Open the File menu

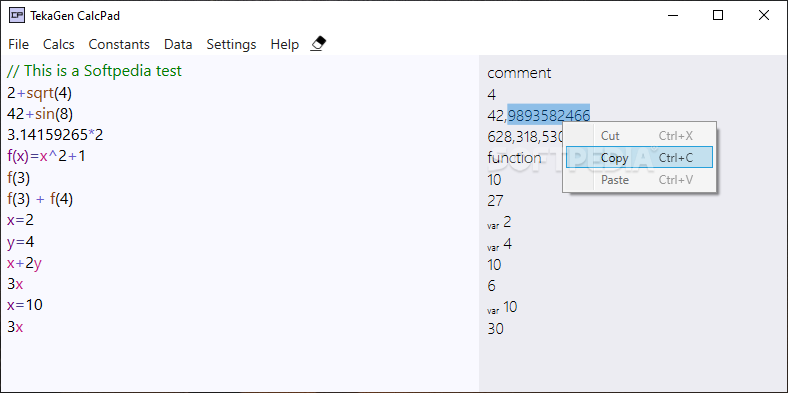pos(19,44)
